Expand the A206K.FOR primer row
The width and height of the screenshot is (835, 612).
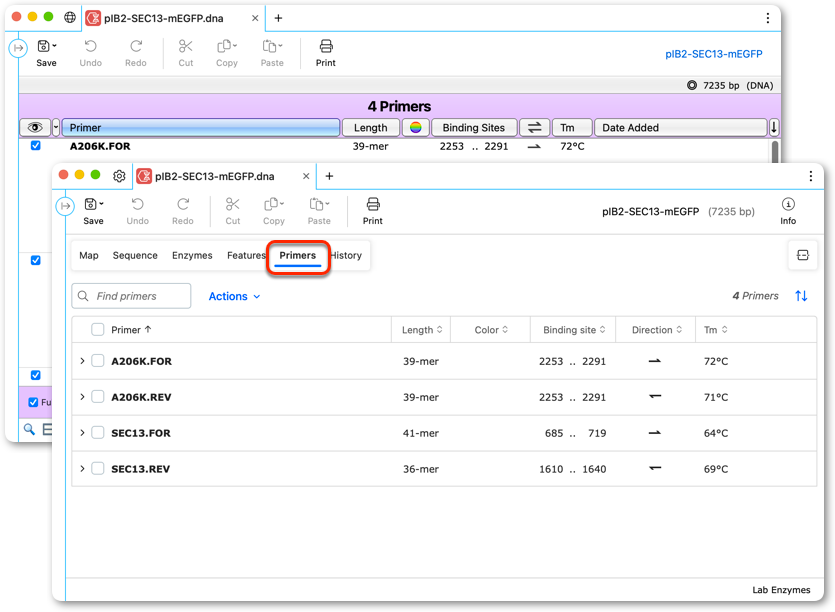pyautogui.click(x=82, y=361)
